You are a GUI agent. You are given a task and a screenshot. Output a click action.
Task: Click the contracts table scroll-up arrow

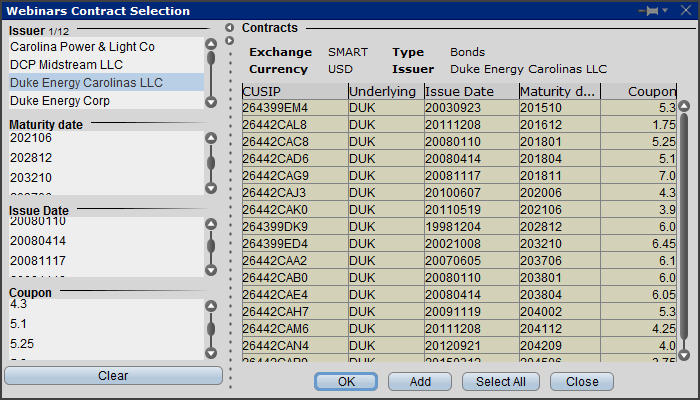[x=684, y=106]
